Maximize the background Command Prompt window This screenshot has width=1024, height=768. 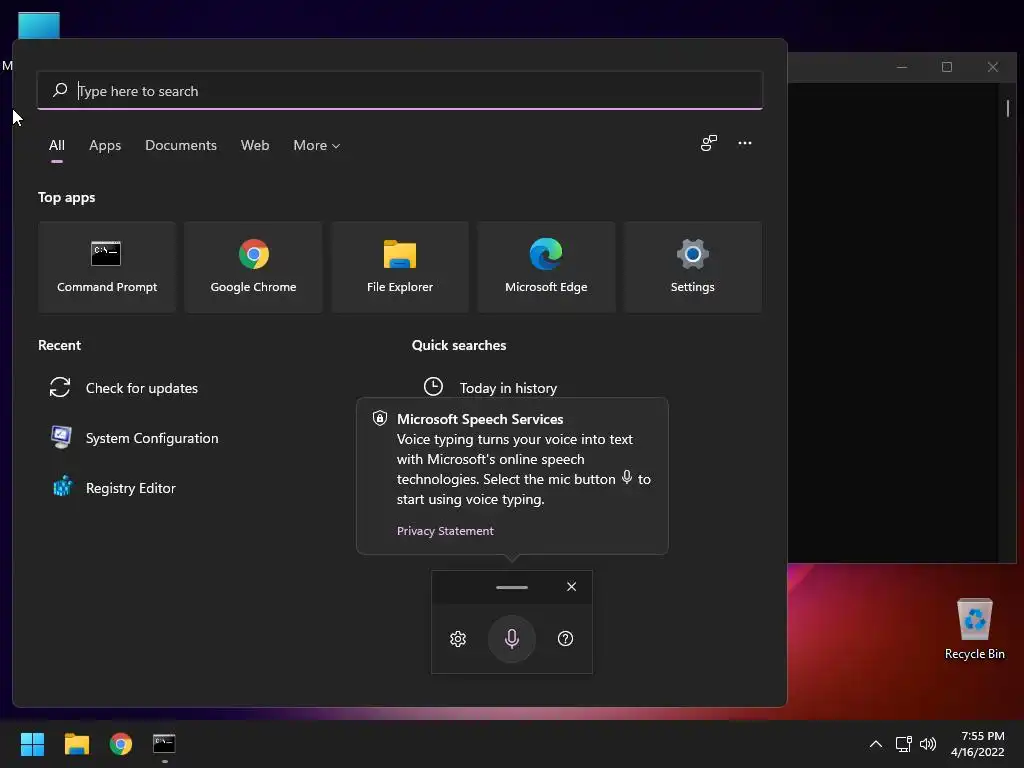(947, 67)
